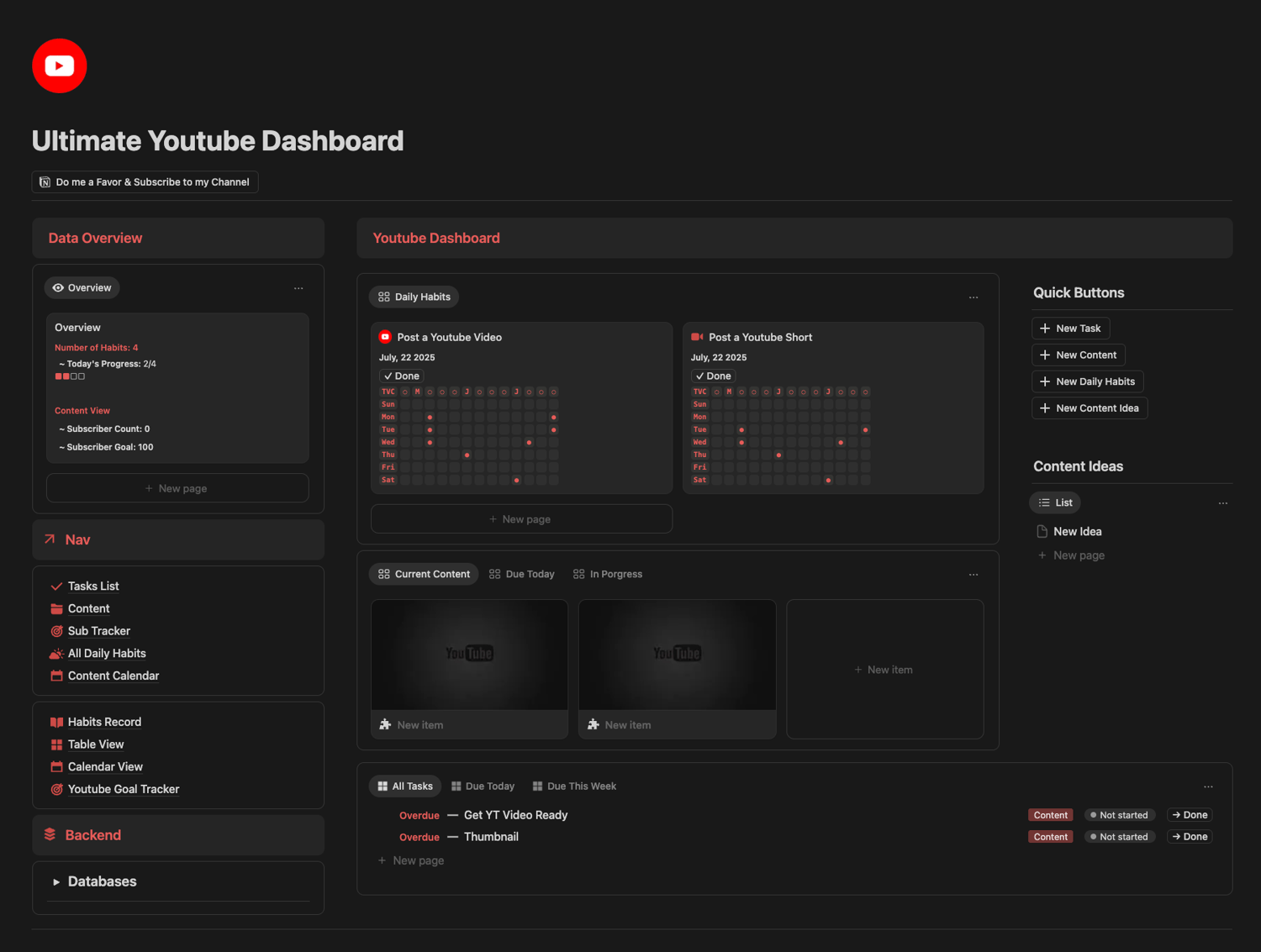The image size is (1261, 952).
Task: Click the page icon beside New Idea
Action: pyautogui.click(x=1042, y=532)
